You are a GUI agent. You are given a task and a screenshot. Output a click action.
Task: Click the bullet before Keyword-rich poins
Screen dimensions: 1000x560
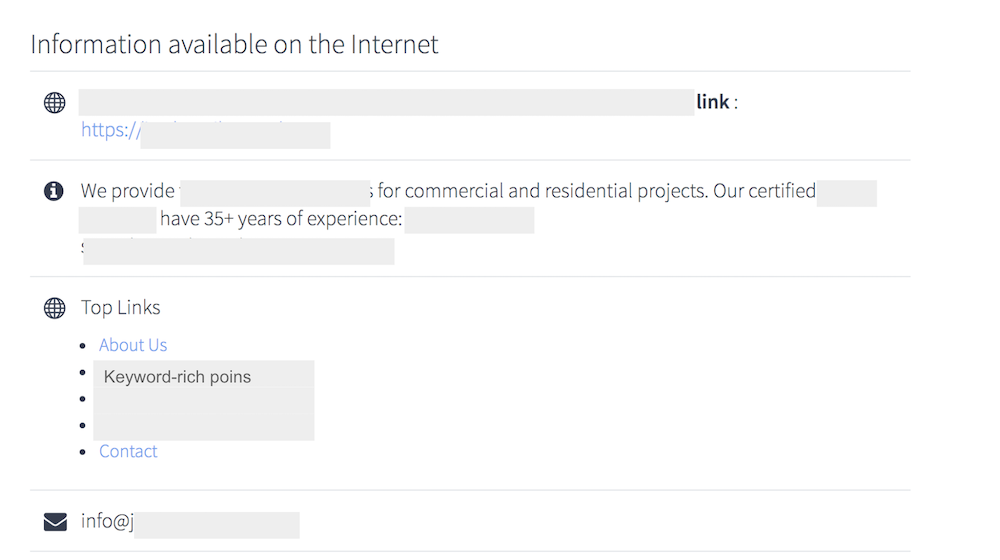pyautogui.click(x=83, y=372)
